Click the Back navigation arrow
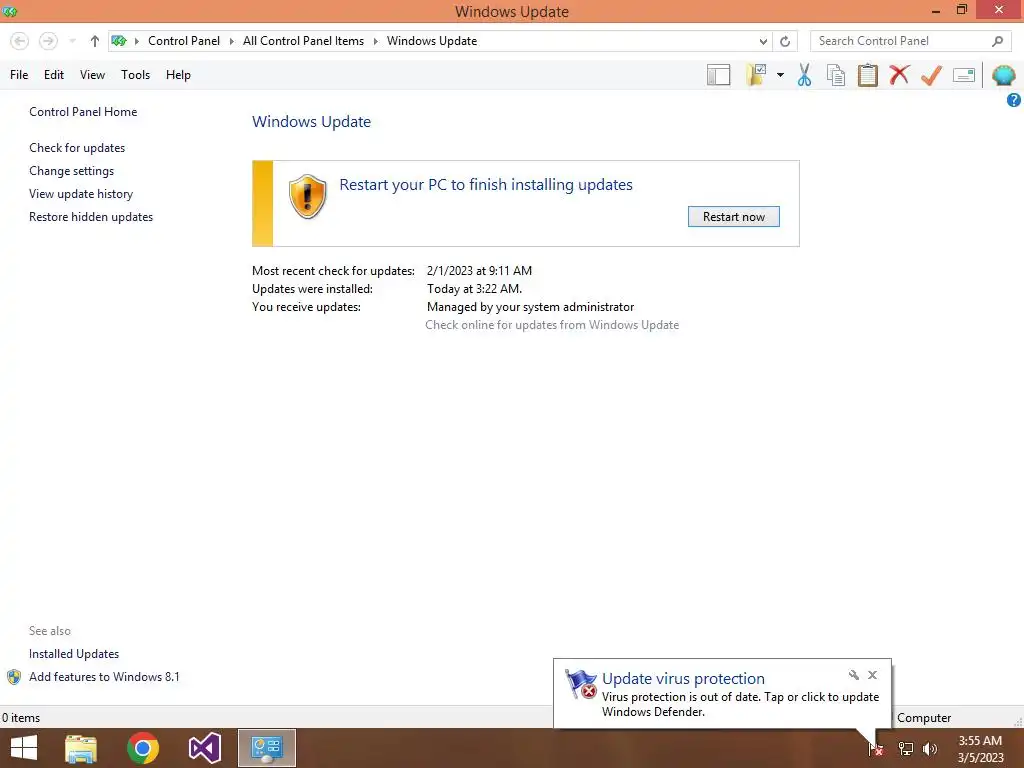 [20, 41]
